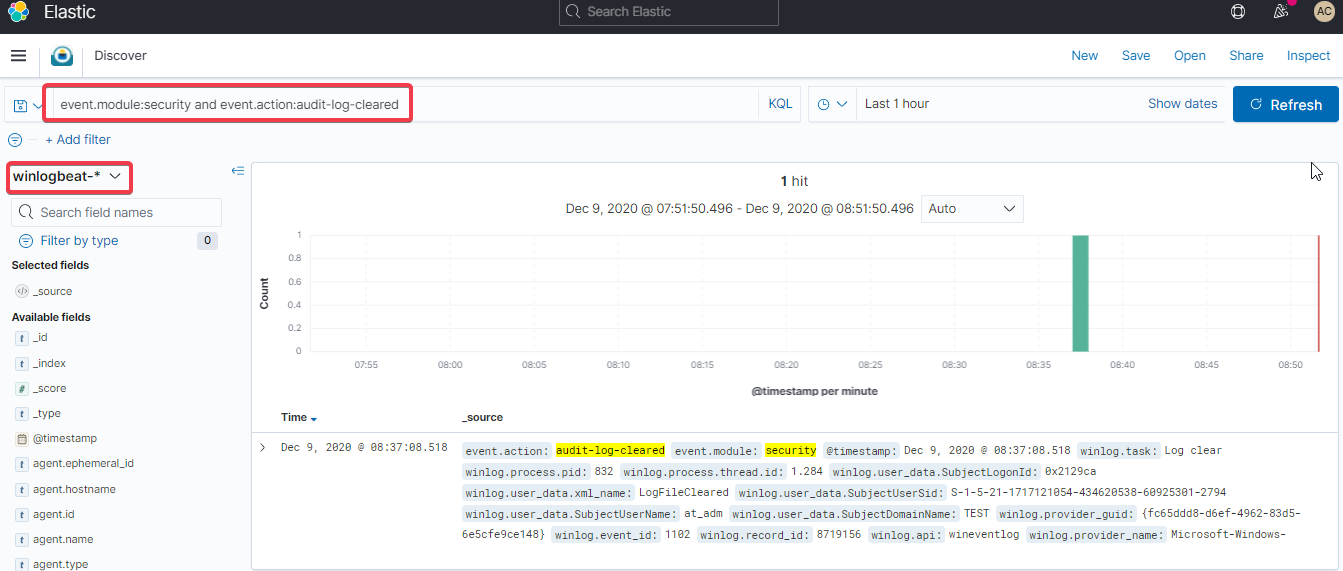Viewport: 1343px width, 571px height.
Task: Click the at_adm user name value
Action: click(x=703, y=514)
